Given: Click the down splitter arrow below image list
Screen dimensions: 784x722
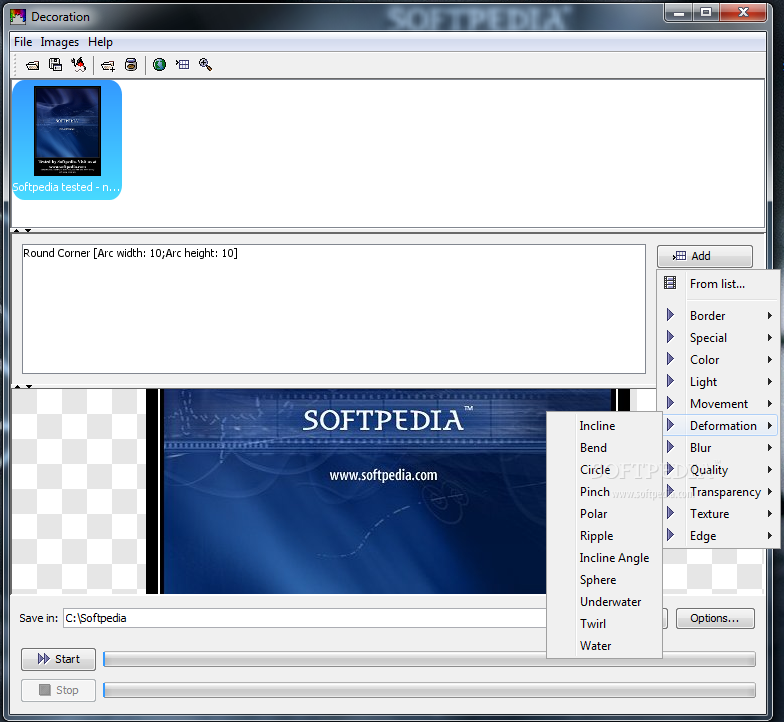Looking at the screenshot, I should click(x=28, y=230).
